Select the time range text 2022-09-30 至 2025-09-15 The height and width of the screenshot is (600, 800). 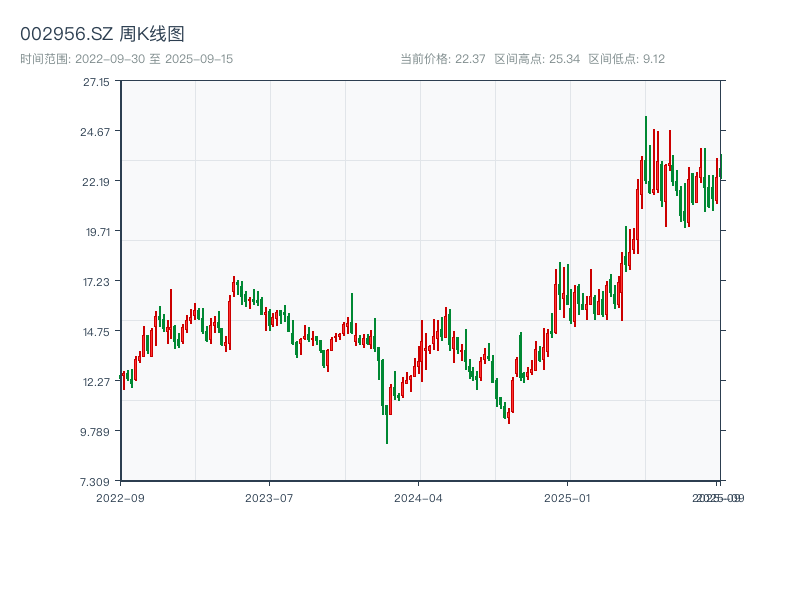pyautogui.click(x=127, y=59)
